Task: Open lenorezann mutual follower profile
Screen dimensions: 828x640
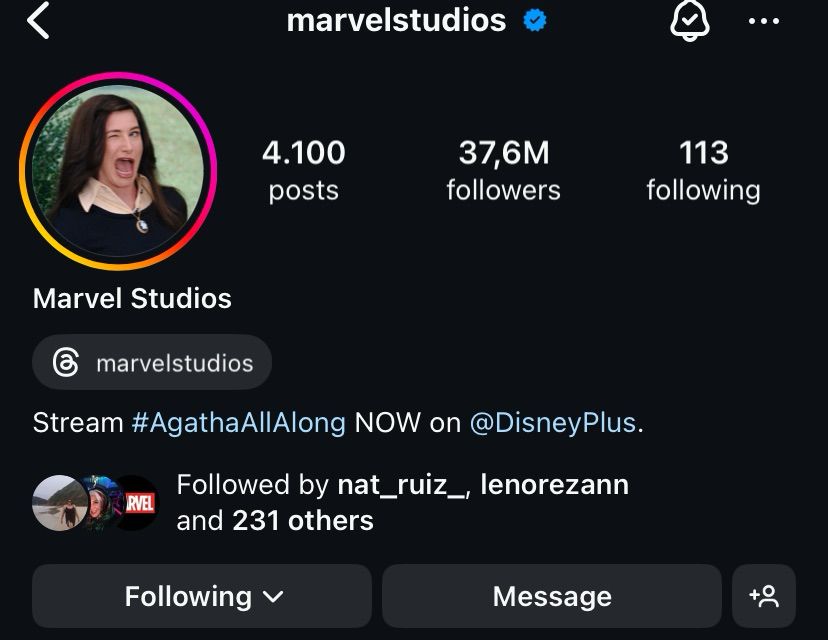Action: 554,485
